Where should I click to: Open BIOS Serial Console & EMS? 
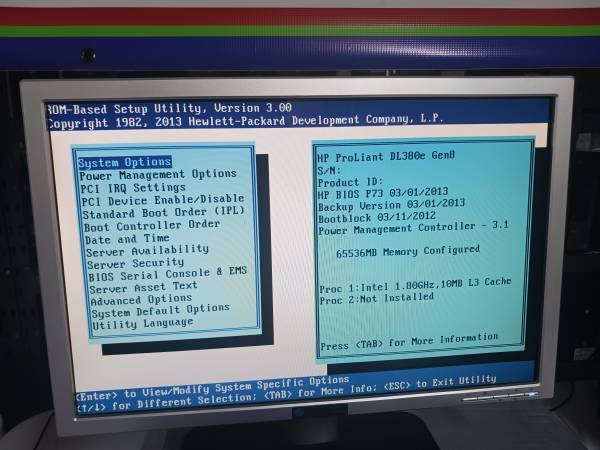click(x=167, y=272)
